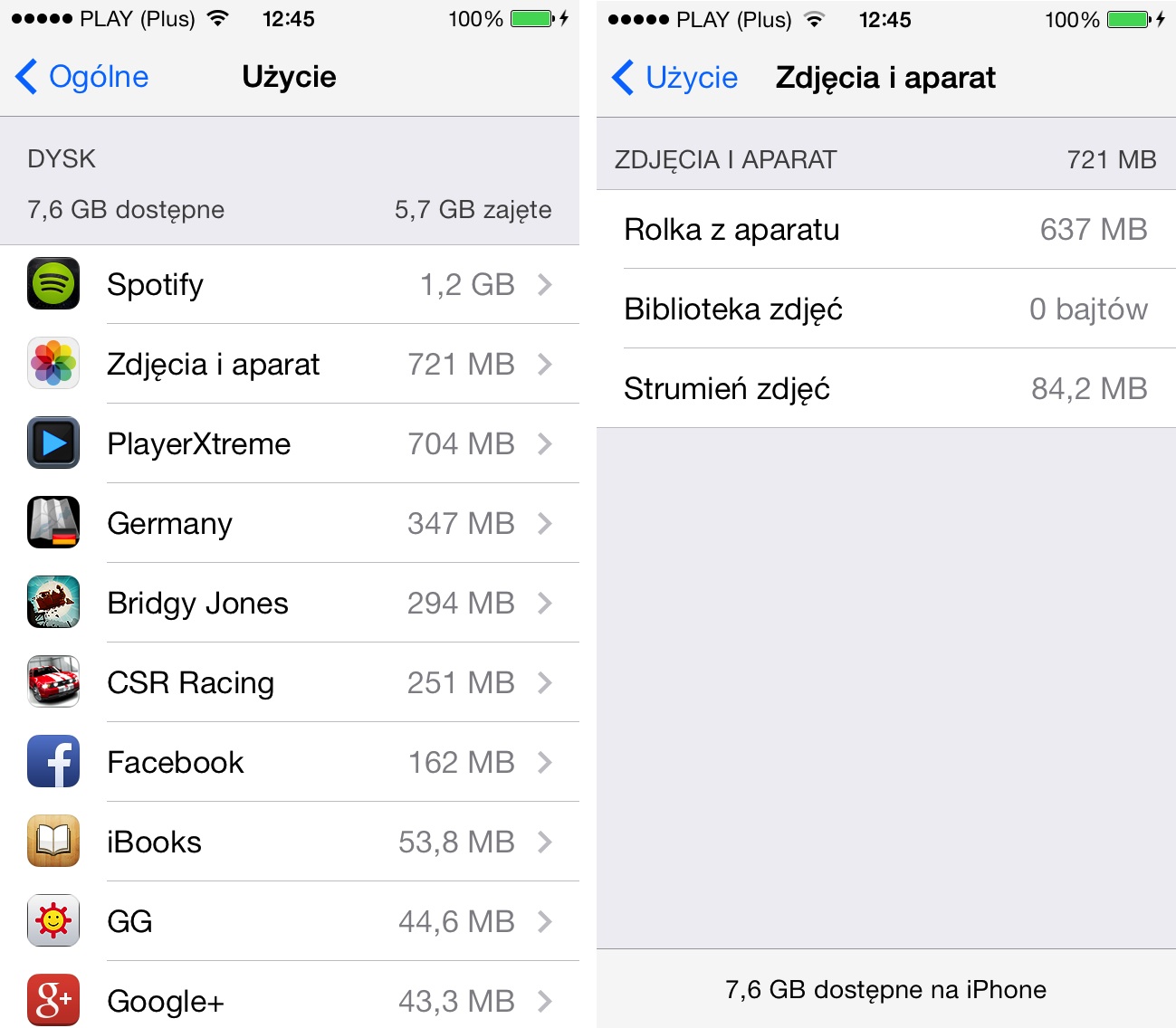This screenshot has width=1176, height=1028.
Task: Tap the PlayerXtreme play icon
Action: pyautogui.click(x=53, y=443)
